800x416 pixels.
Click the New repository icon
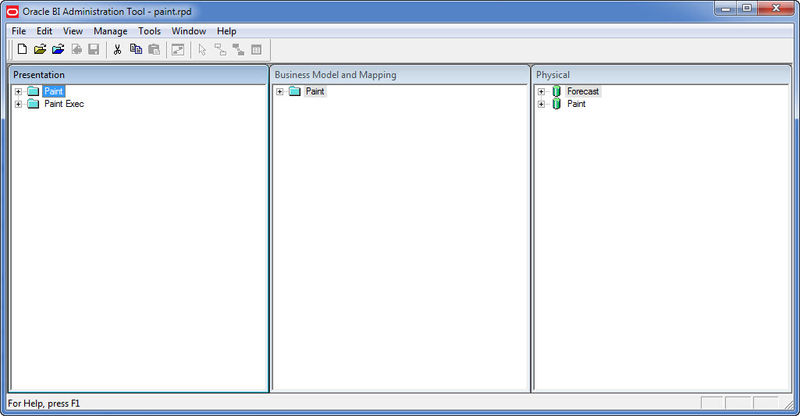[x=22, y=50]
